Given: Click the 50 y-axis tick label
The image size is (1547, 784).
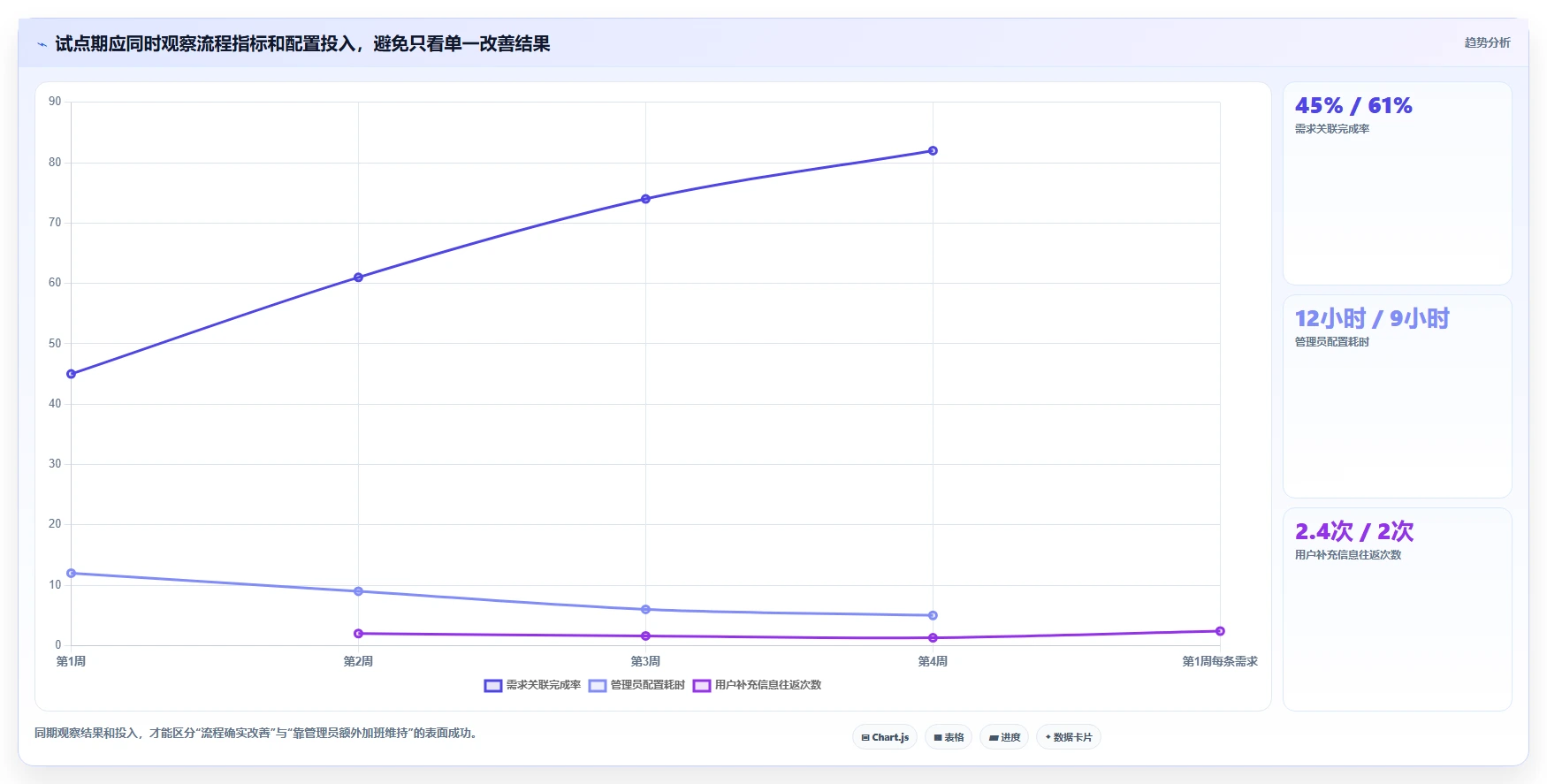Looking at the screenshot, I should pos(55,343).
